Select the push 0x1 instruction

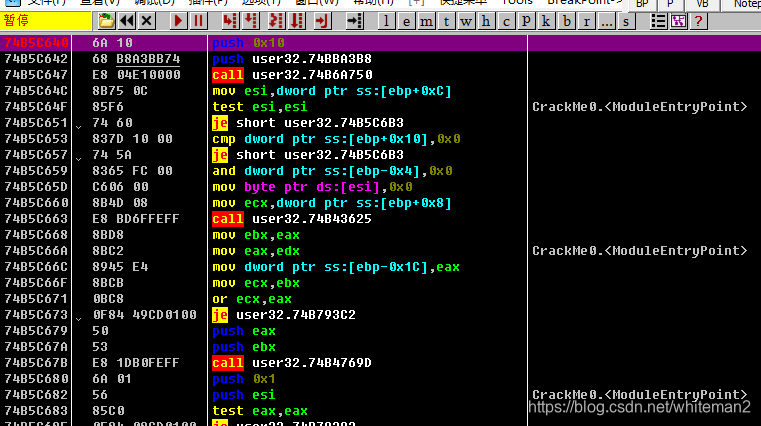pos(244,379)
